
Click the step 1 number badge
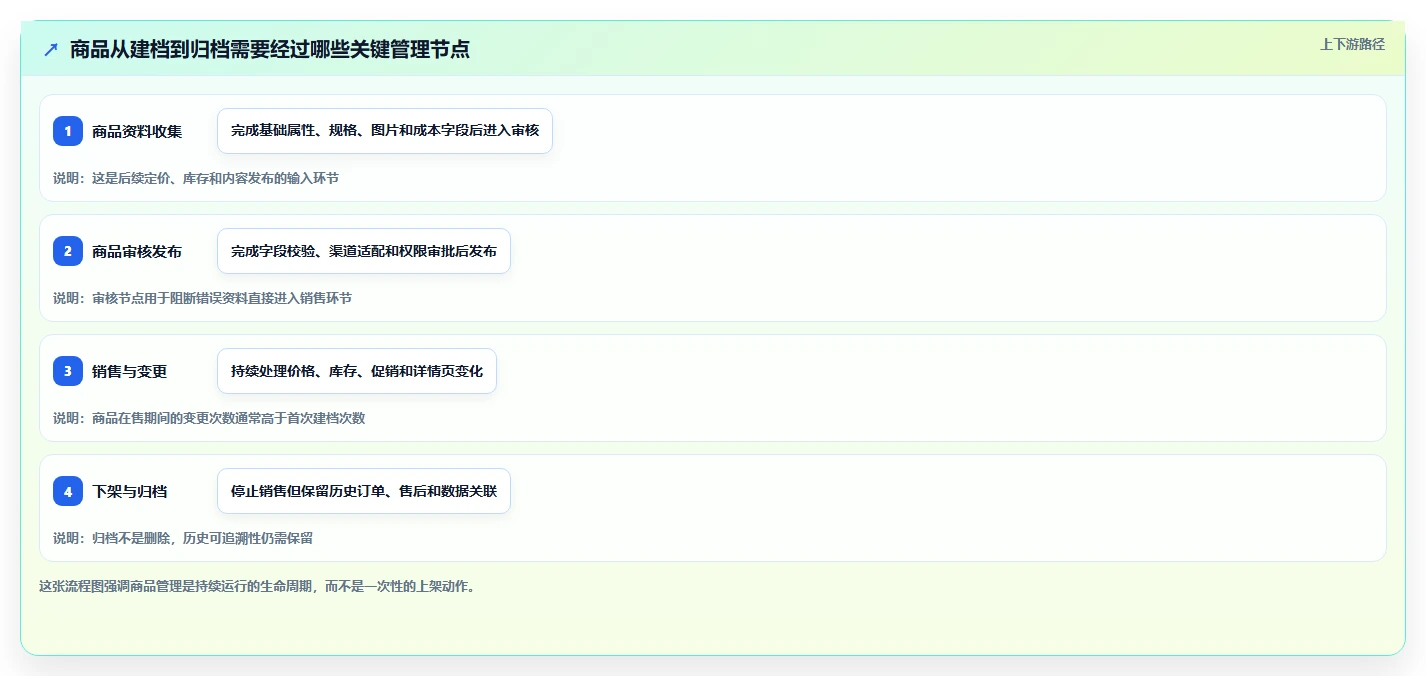[68, 131]
